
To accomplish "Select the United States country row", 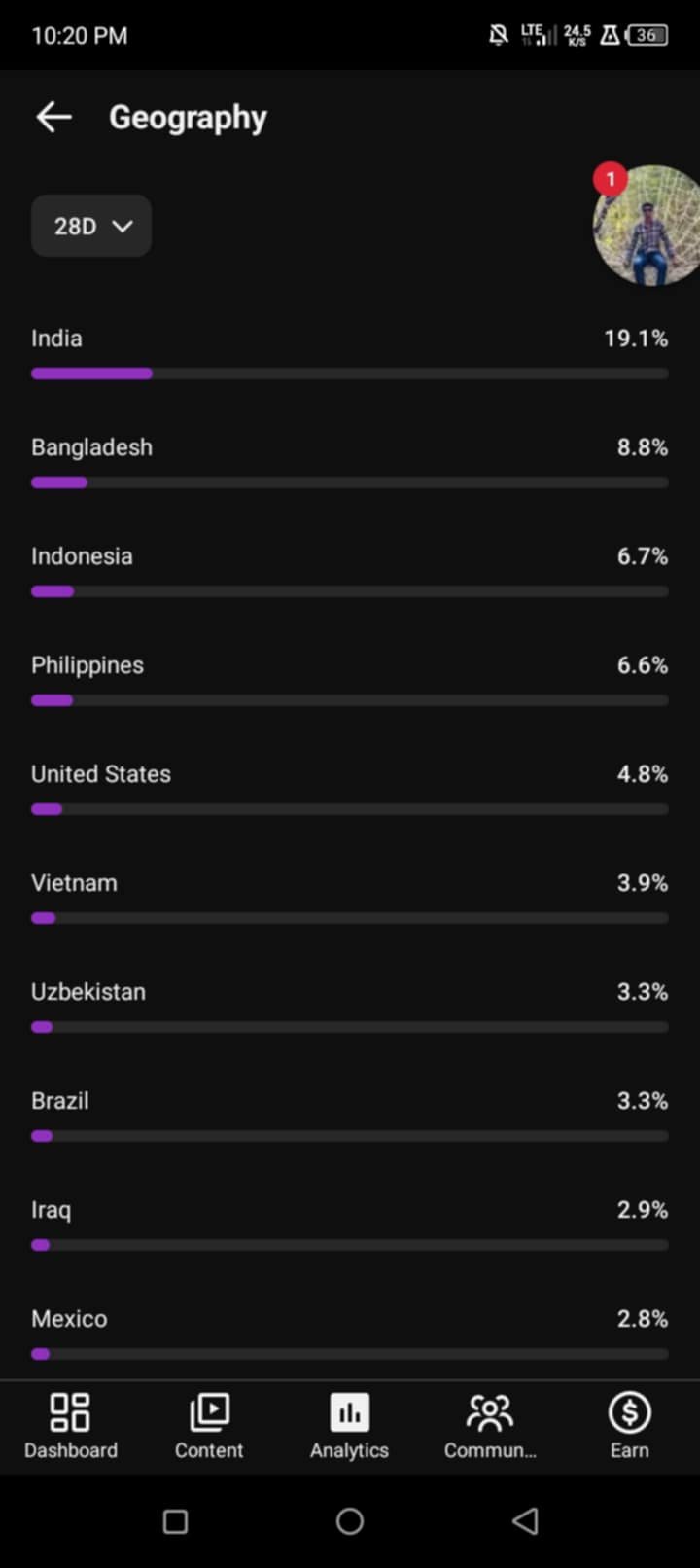I will 350,790.
